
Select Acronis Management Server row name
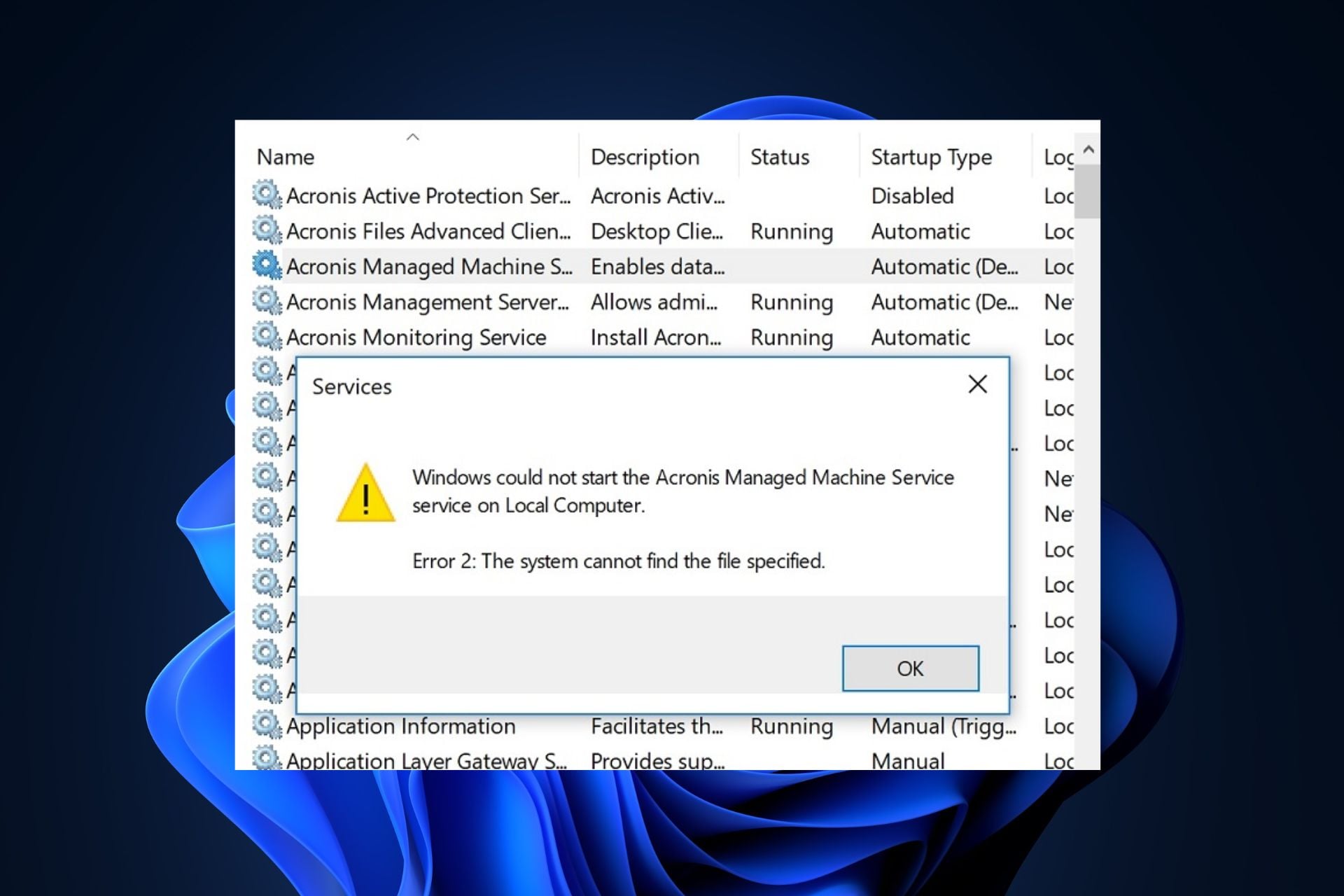pos(427,302)
